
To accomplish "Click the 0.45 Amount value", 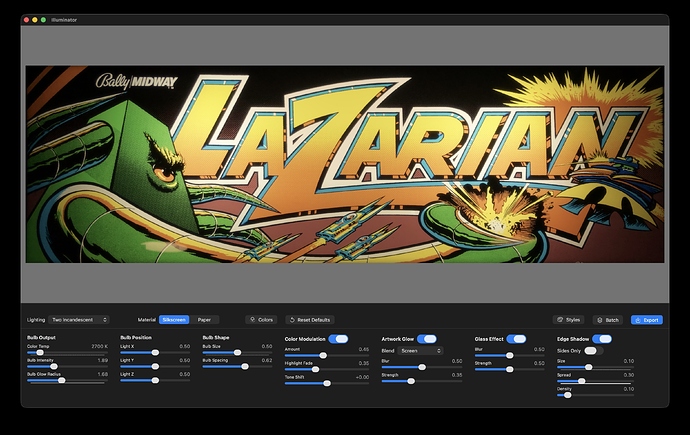I will pyautogui.click(x=363, y=349).
